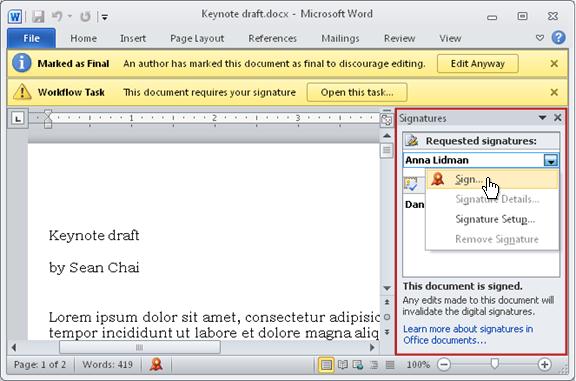Click the Select Browse Object circle button

(387, 317)
